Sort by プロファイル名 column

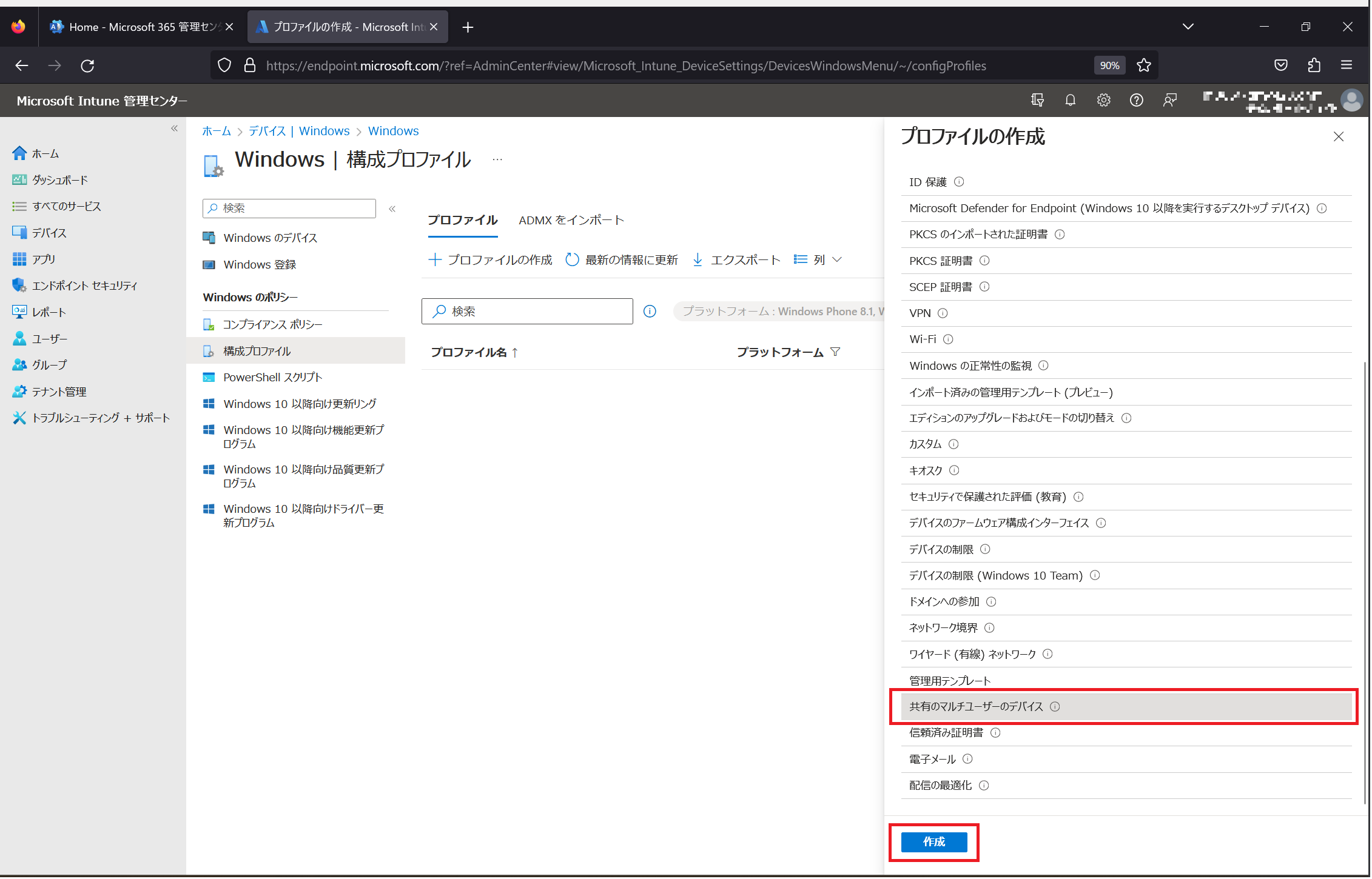click(475, 353)
